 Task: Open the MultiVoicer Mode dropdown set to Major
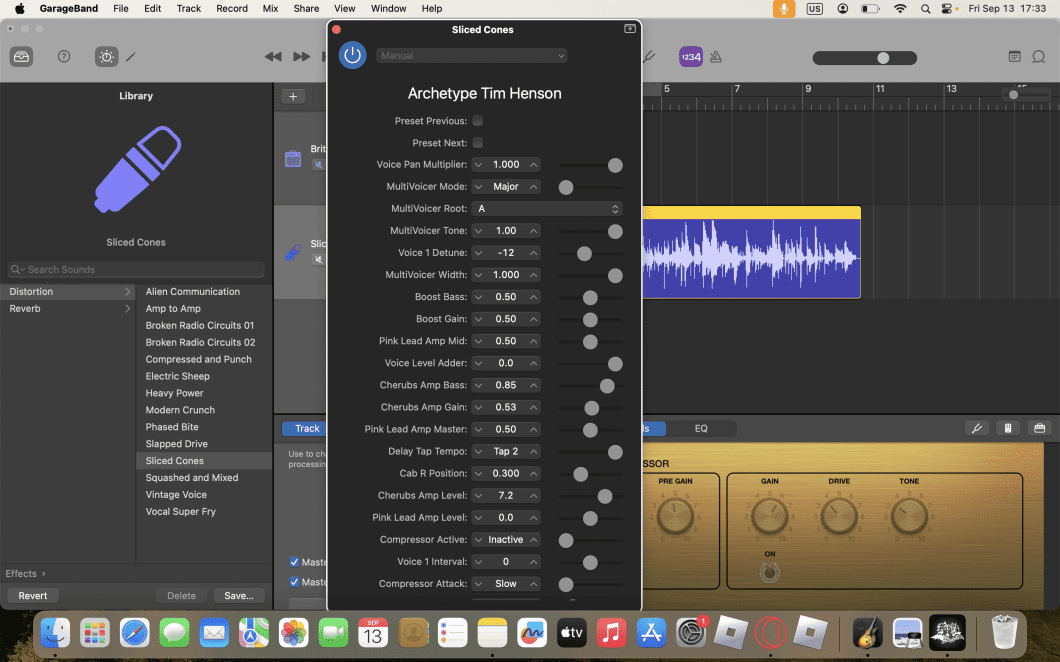pyautogui.click(x=506, y=186)
